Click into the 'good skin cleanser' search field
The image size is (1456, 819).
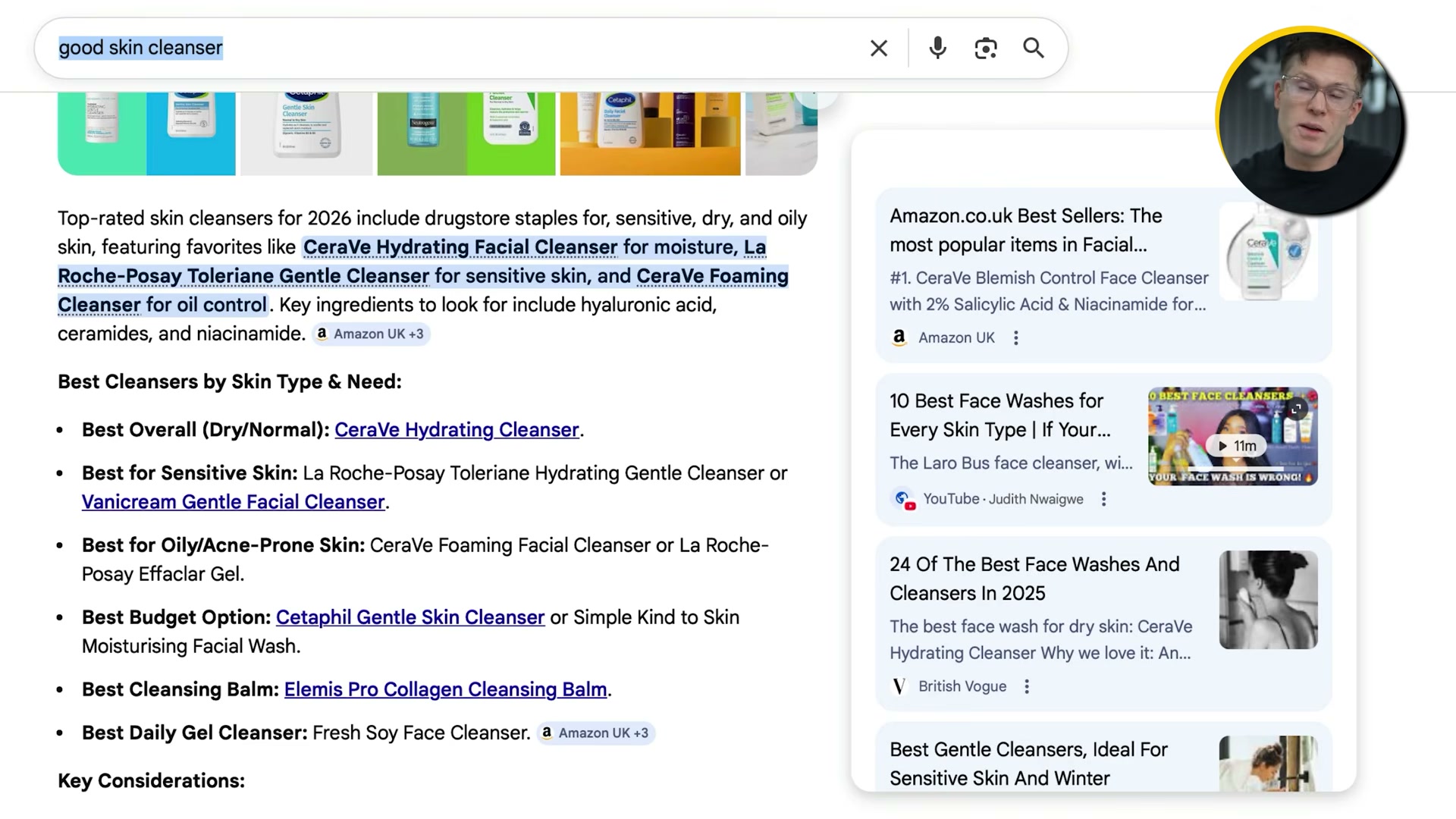[x=455, y=48]
